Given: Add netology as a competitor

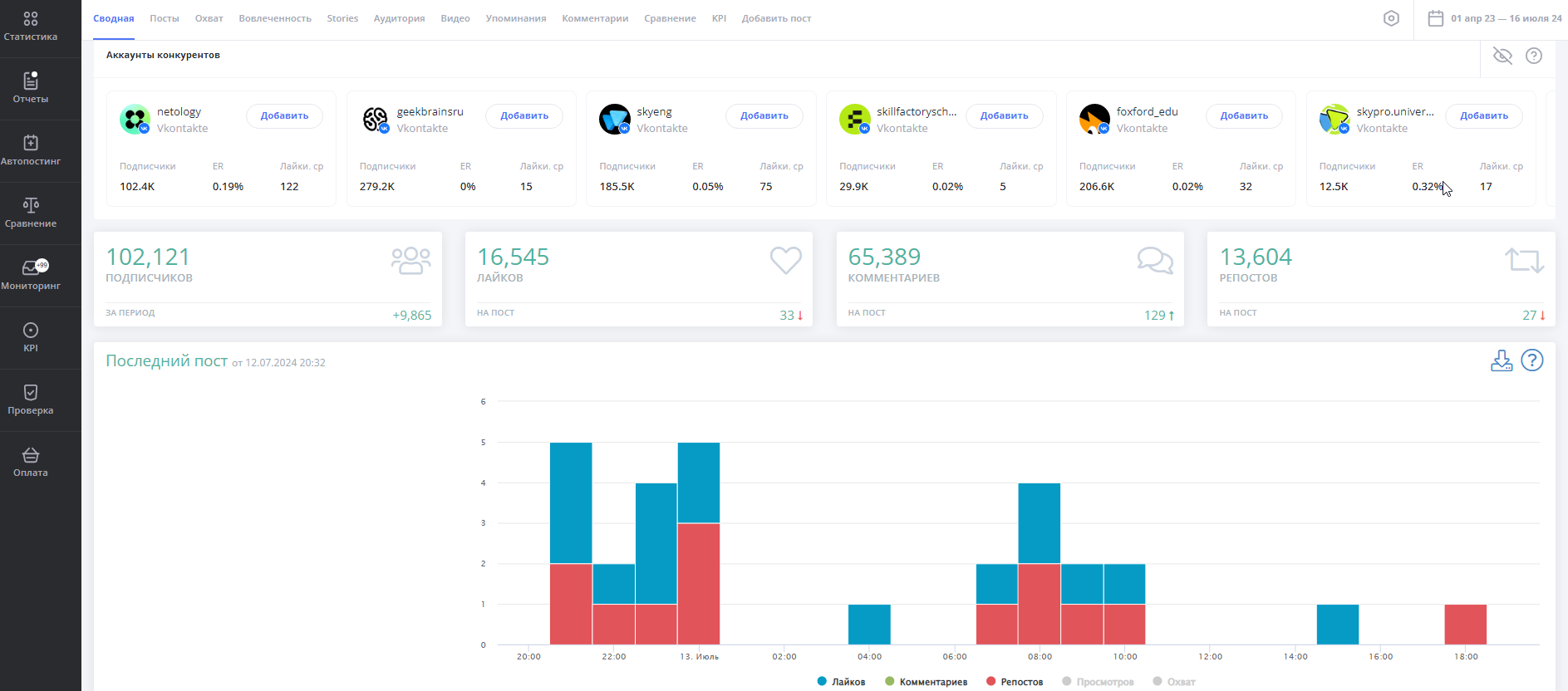Looking at the screenshot, I should 284,116.
